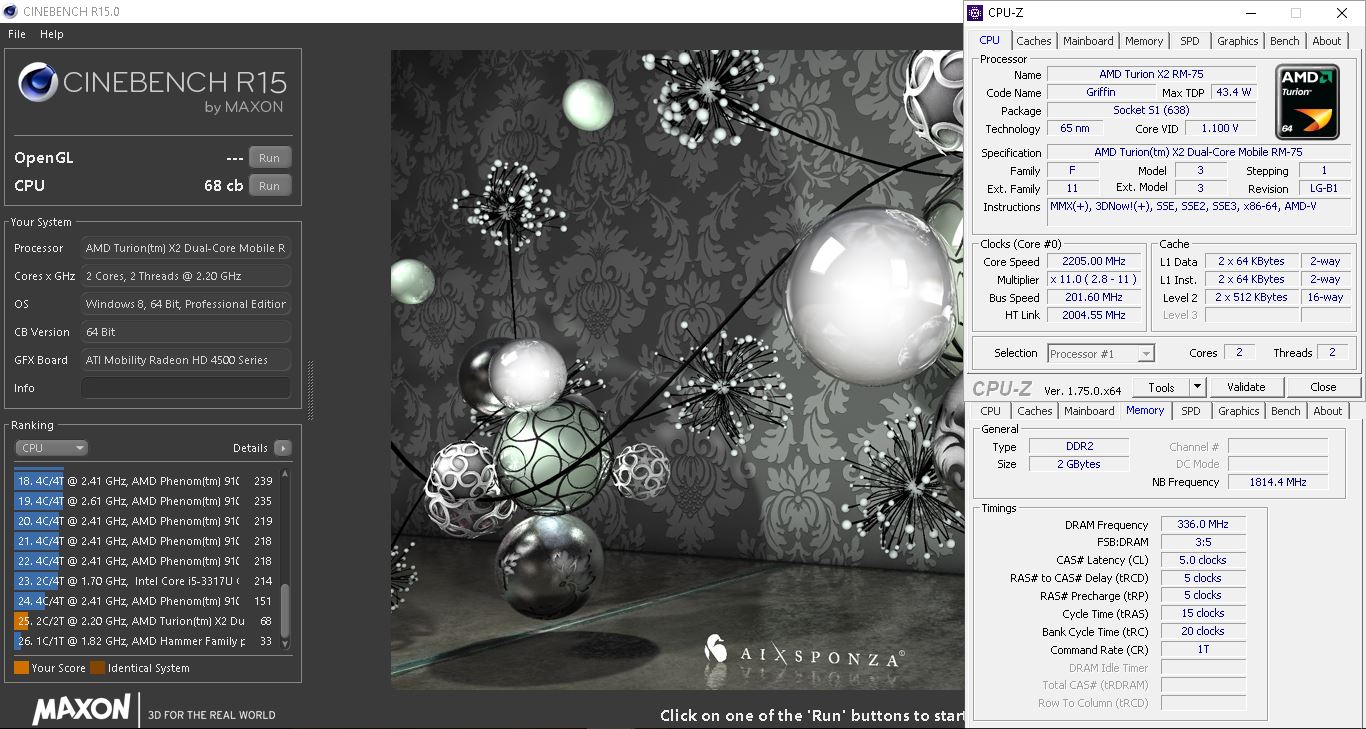Click the Validate button
Screen dimensions: 1366x729
(x=1246, y=387)
